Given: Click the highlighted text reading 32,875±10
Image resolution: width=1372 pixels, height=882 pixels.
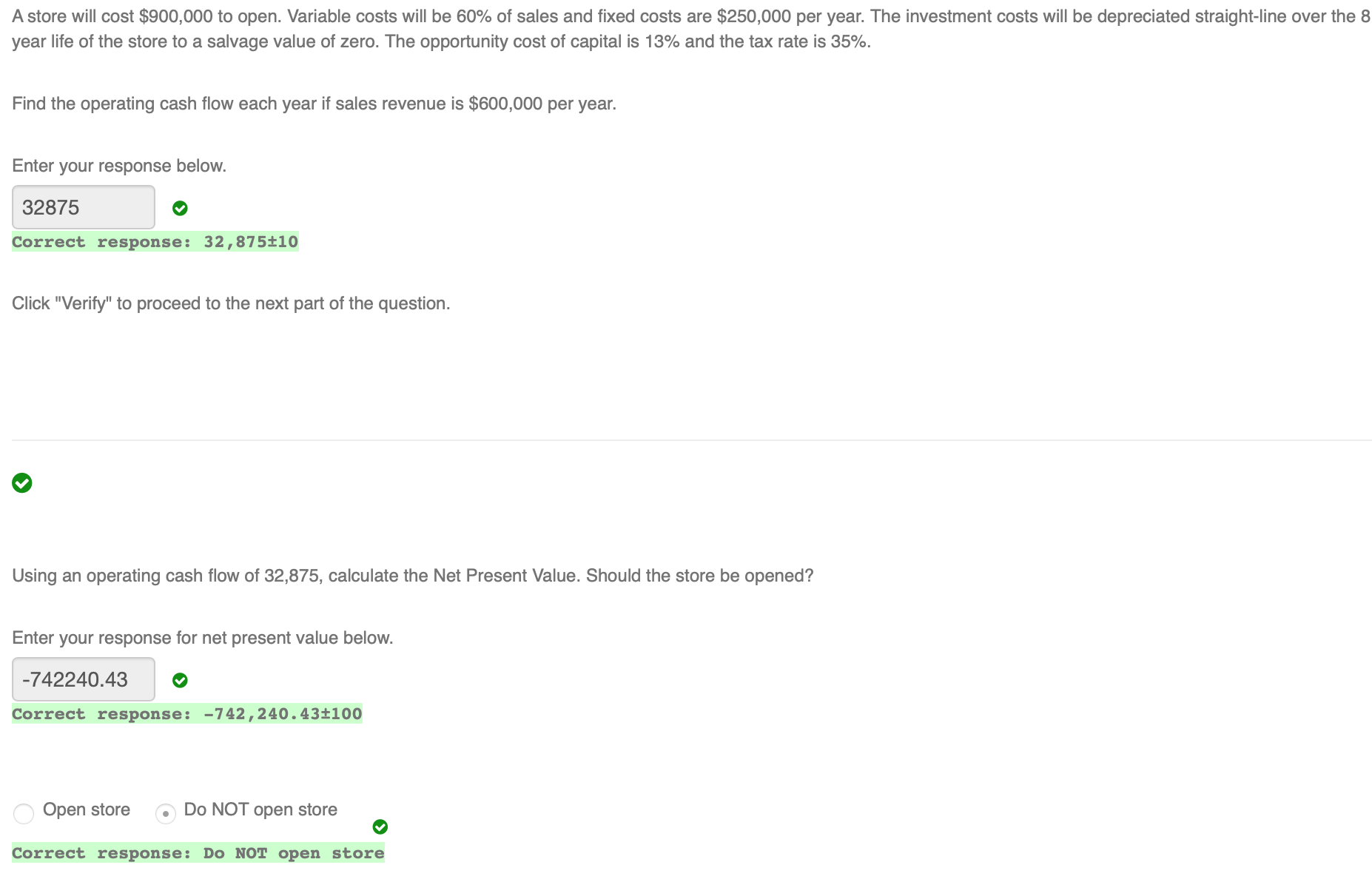Looking at the screenshot, I should 155,241.
